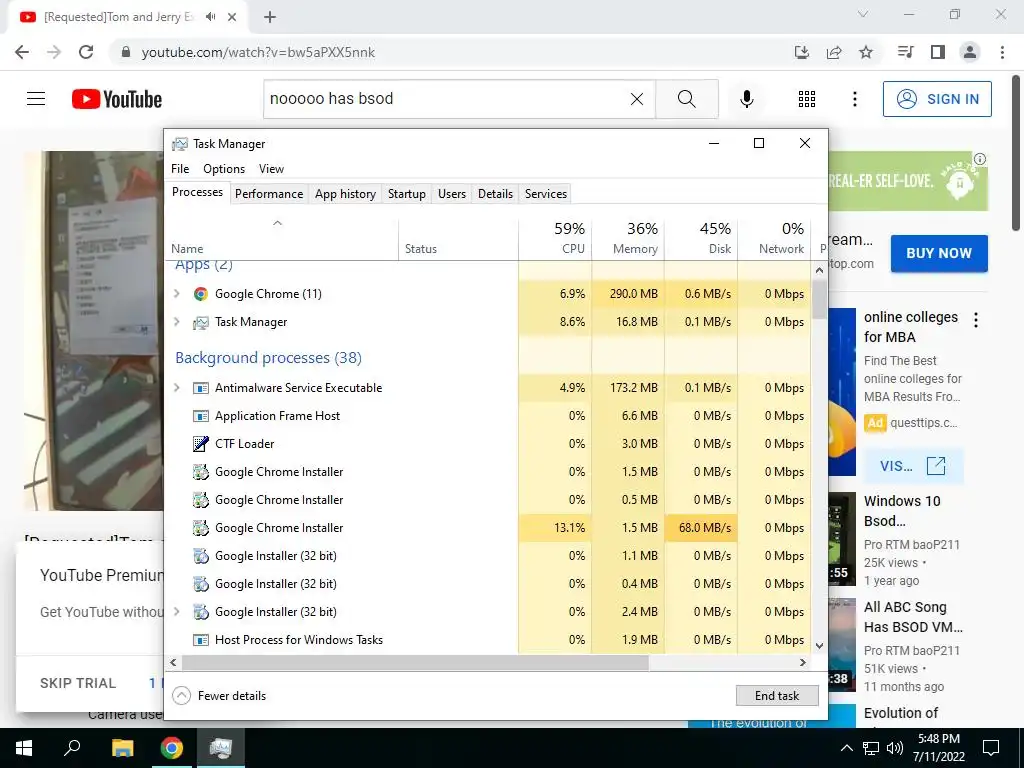Select Google Chrome Installer using 13.1% CPU
This screenshot has width=1024, height=768.
pos(488,528)
